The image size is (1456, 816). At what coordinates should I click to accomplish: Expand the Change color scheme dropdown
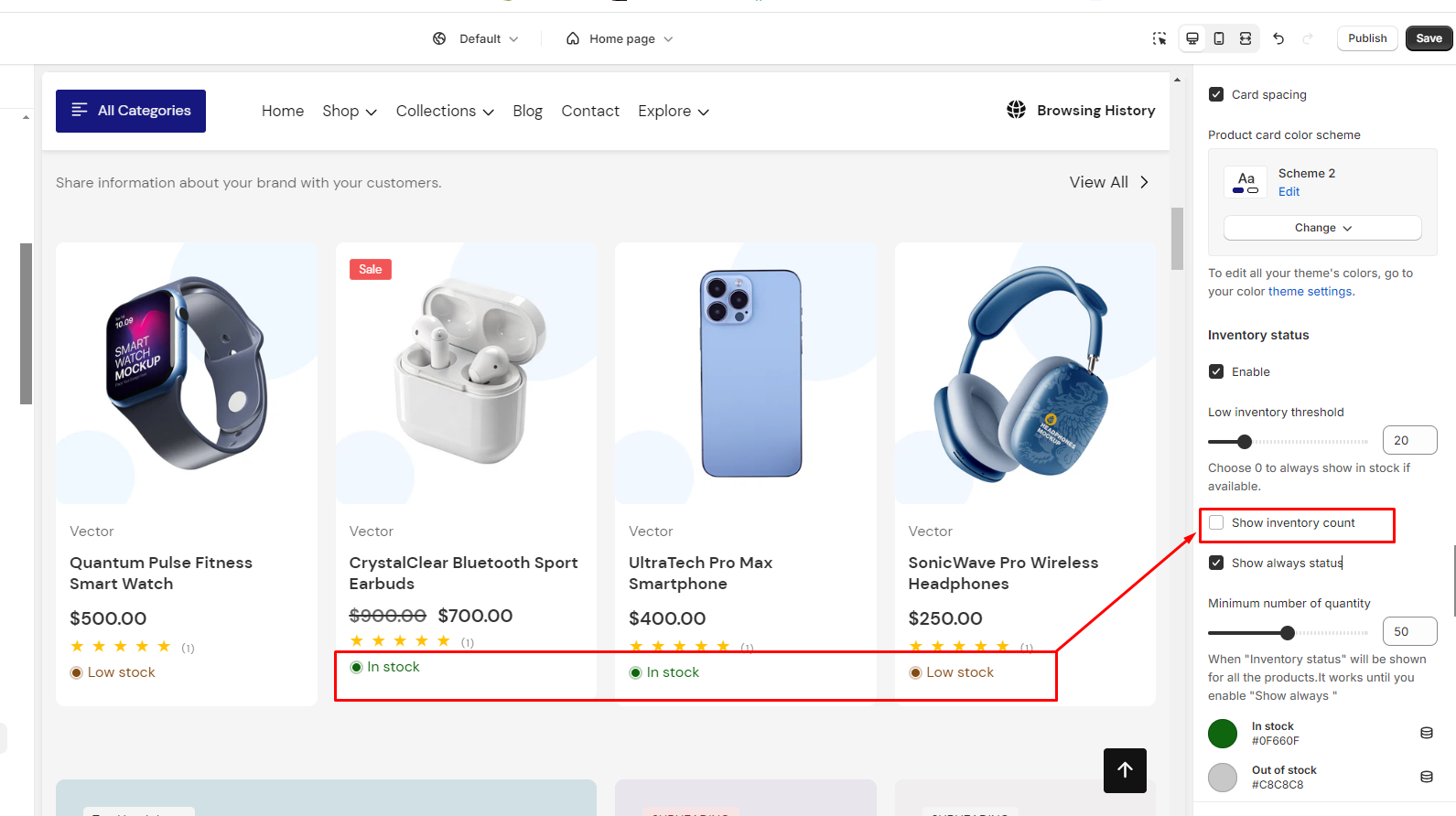[x=1322, y=228]
